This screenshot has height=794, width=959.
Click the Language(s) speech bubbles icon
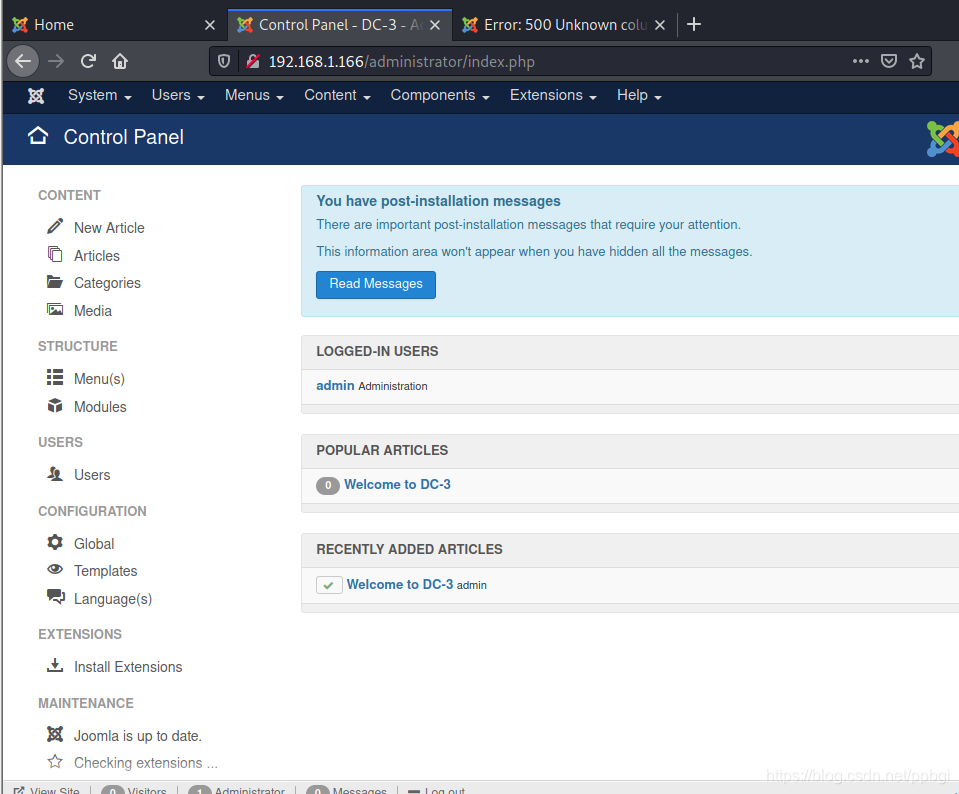point(56,596)
